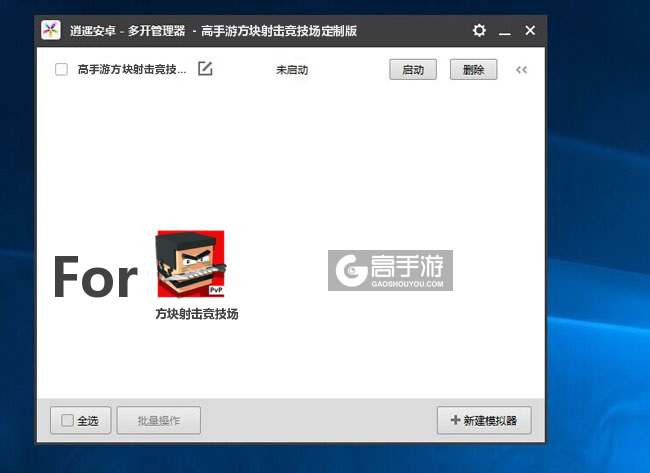Click the Windows desktop wallpaper right of window
The width and height of the screenshot is (650, 473).
click(598, 250)
